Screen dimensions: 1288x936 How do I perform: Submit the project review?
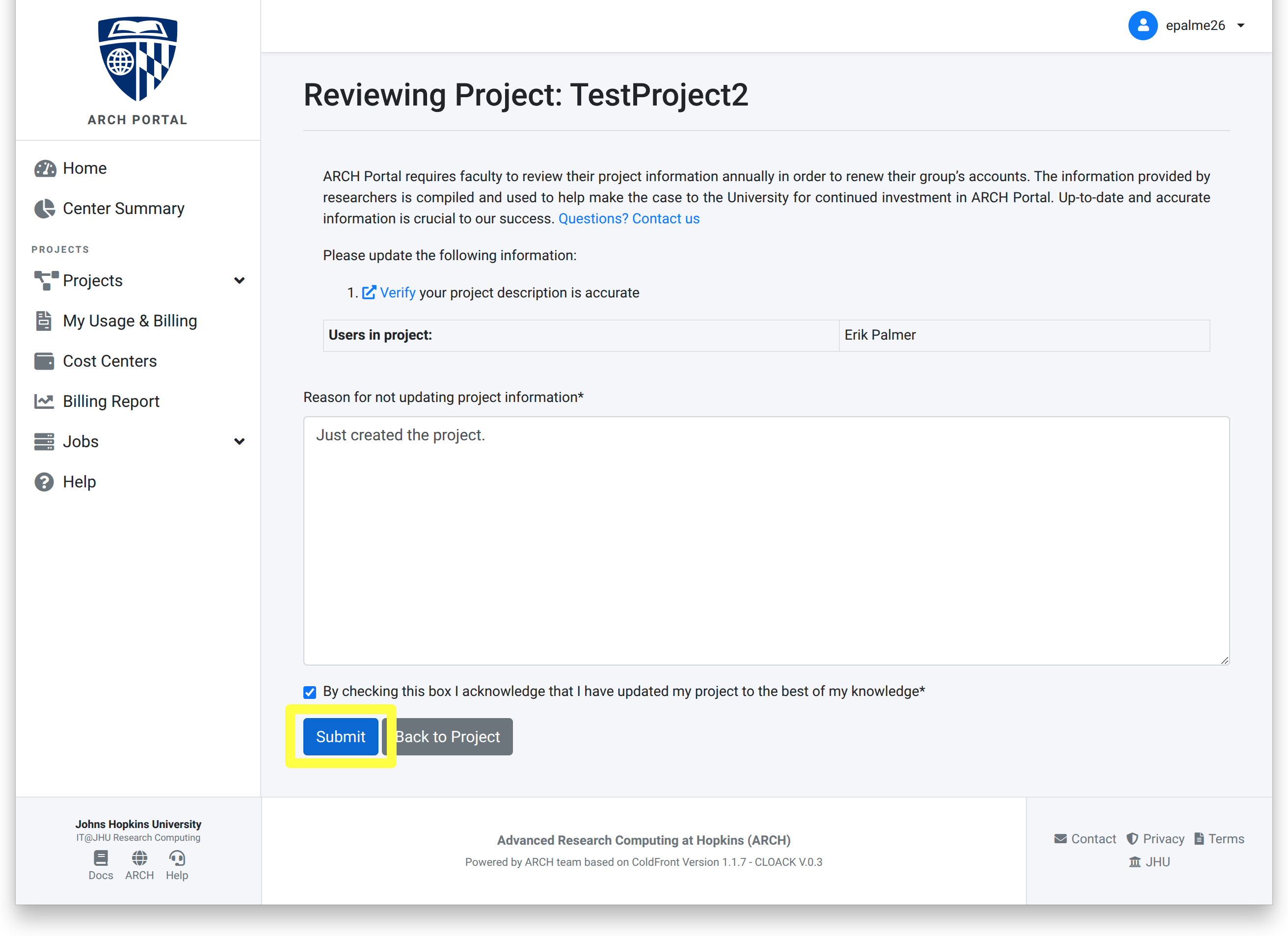click(x=341, y=737)
